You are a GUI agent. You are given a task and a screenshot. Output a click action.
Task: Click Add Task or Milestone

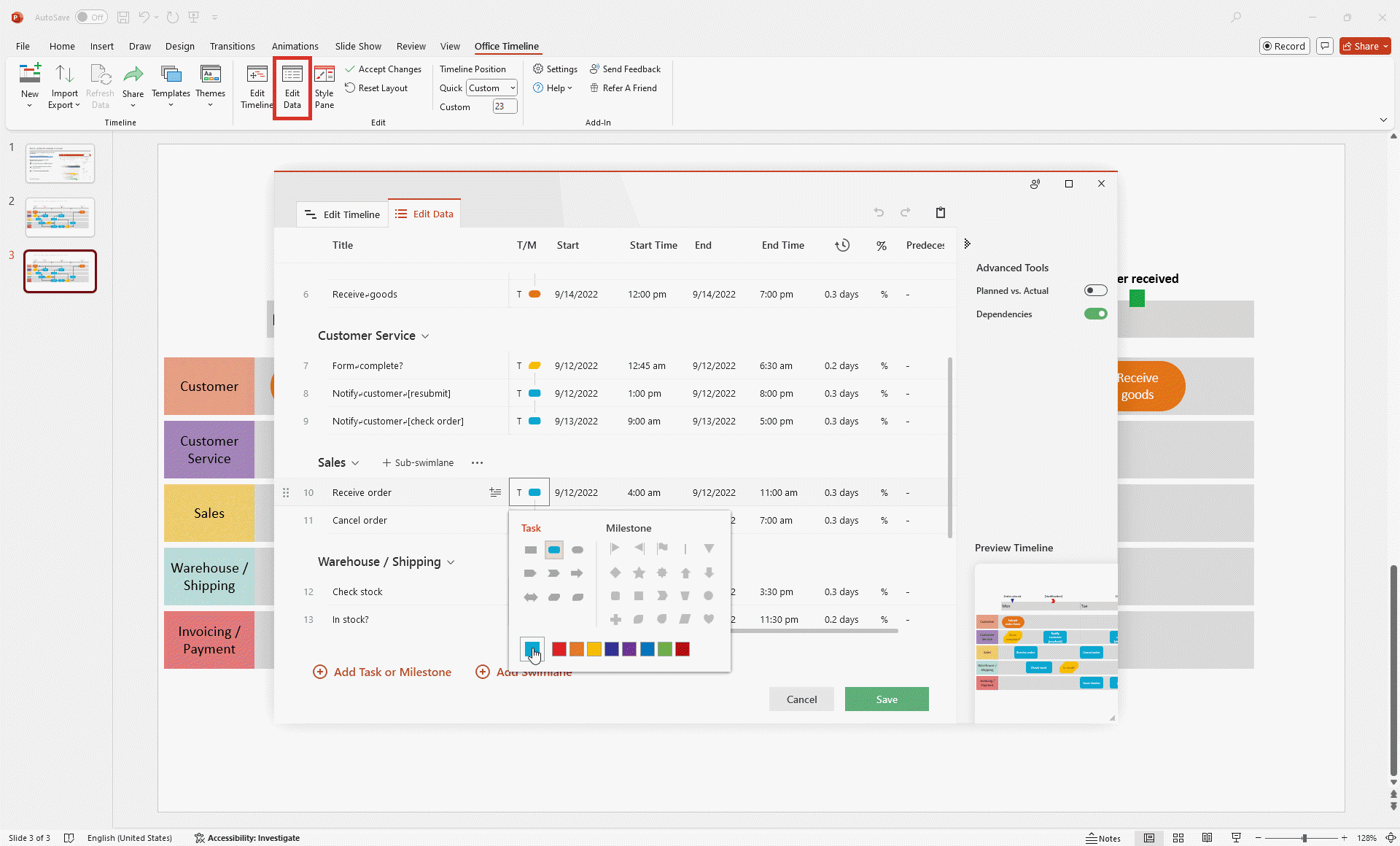click(382, 672)
